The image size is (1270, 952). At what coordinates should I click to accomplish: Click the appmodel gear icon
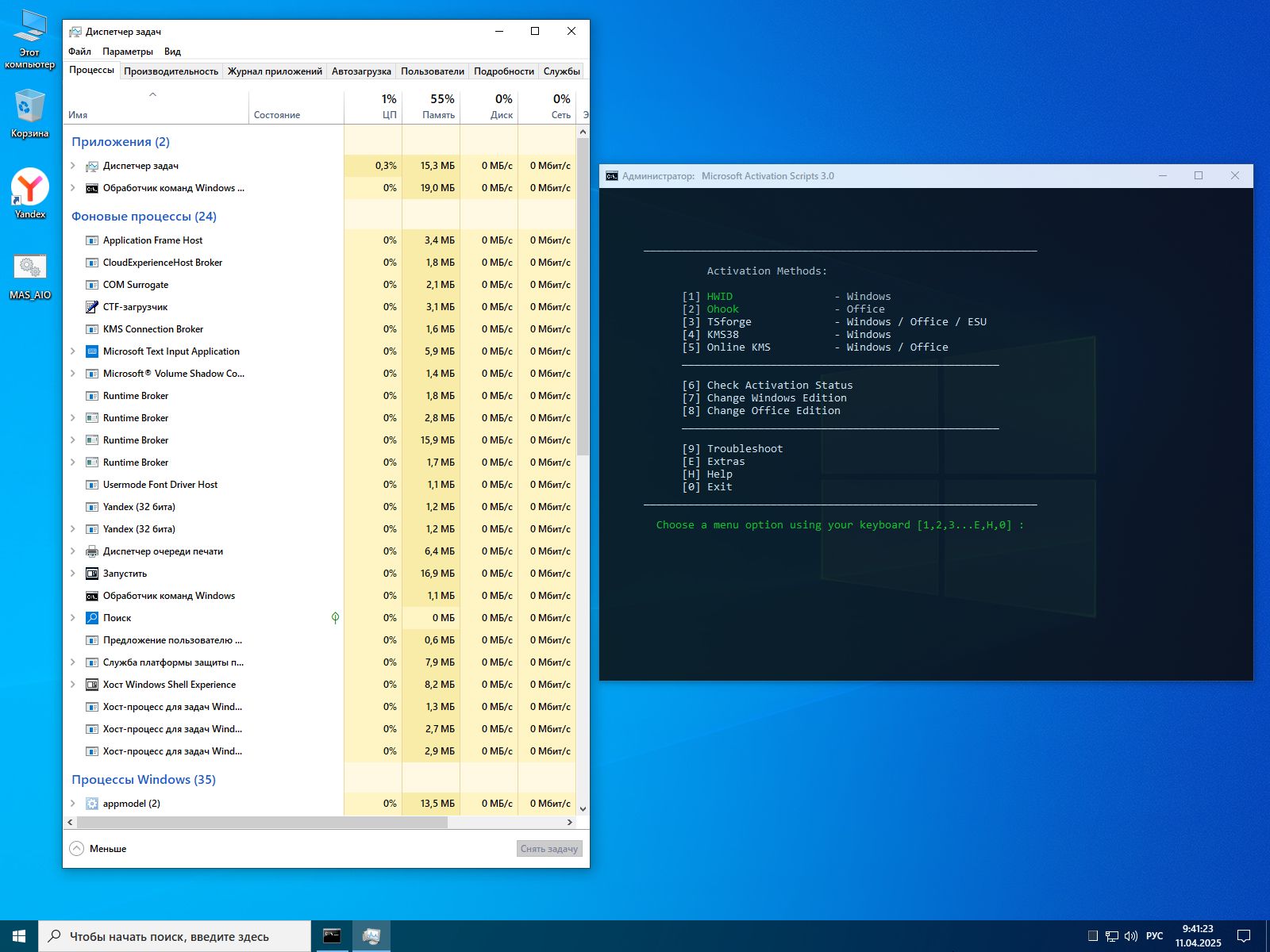[92, 804]
